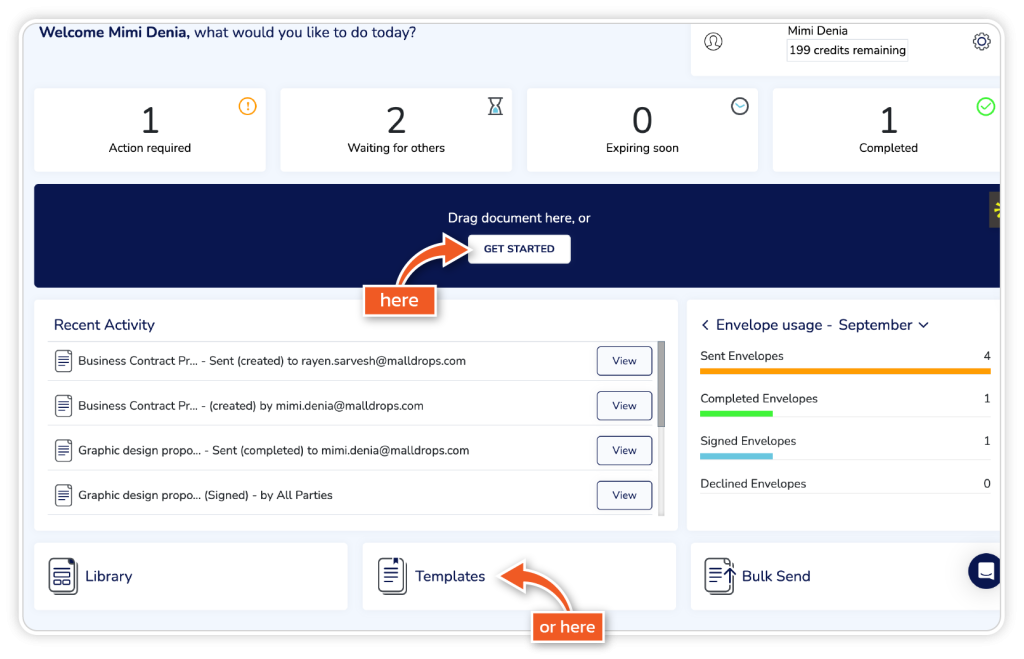The height and width of the screenshot is (659, 1024).
Task: Open the user profile avatar icon
Action: click(713, 42)
